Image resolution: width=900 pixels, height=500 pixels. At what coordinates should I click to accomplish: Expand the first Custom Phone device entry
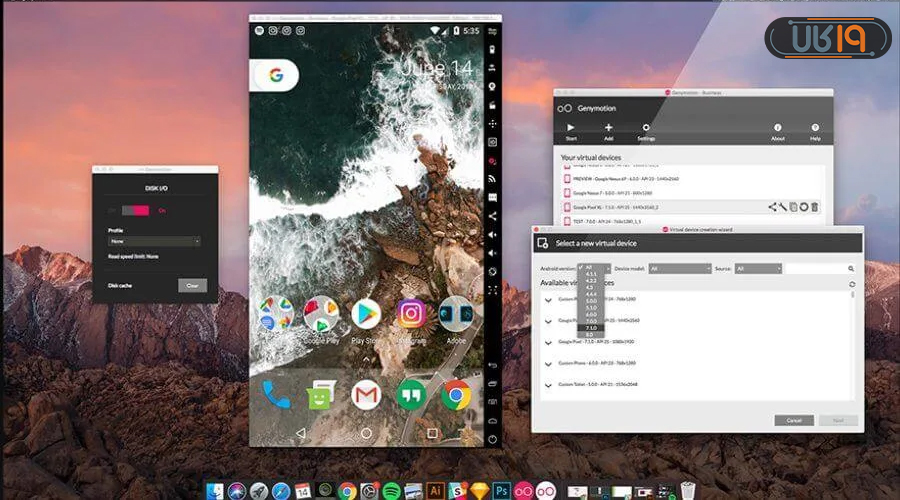[548, 299]
